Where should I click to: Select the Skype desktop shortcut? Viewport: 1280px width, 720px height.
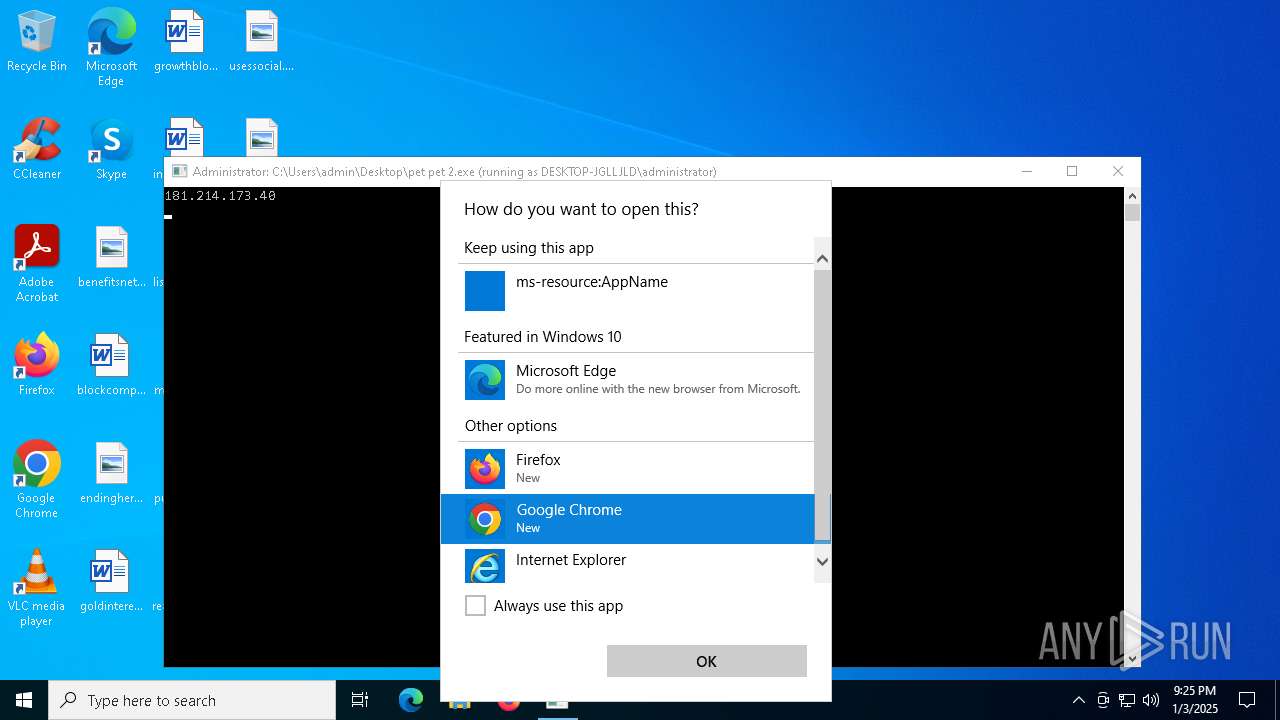pos(111,150)
